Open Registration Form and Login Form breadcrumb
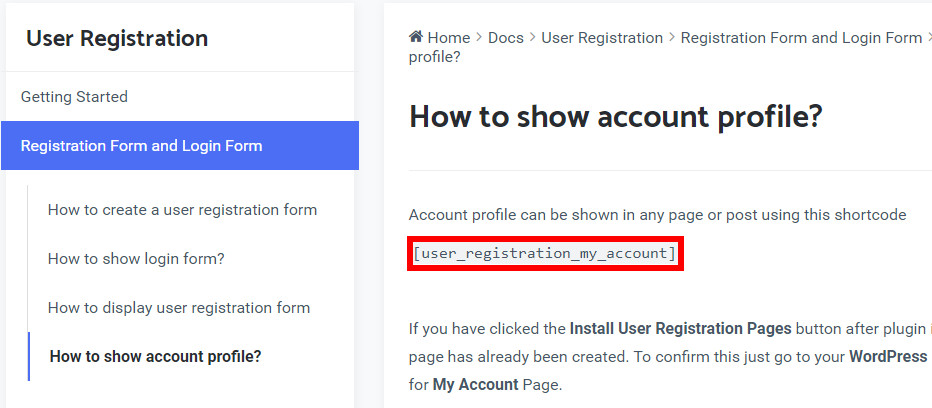The height and width of the screenshot is (408, 932). 801,38
